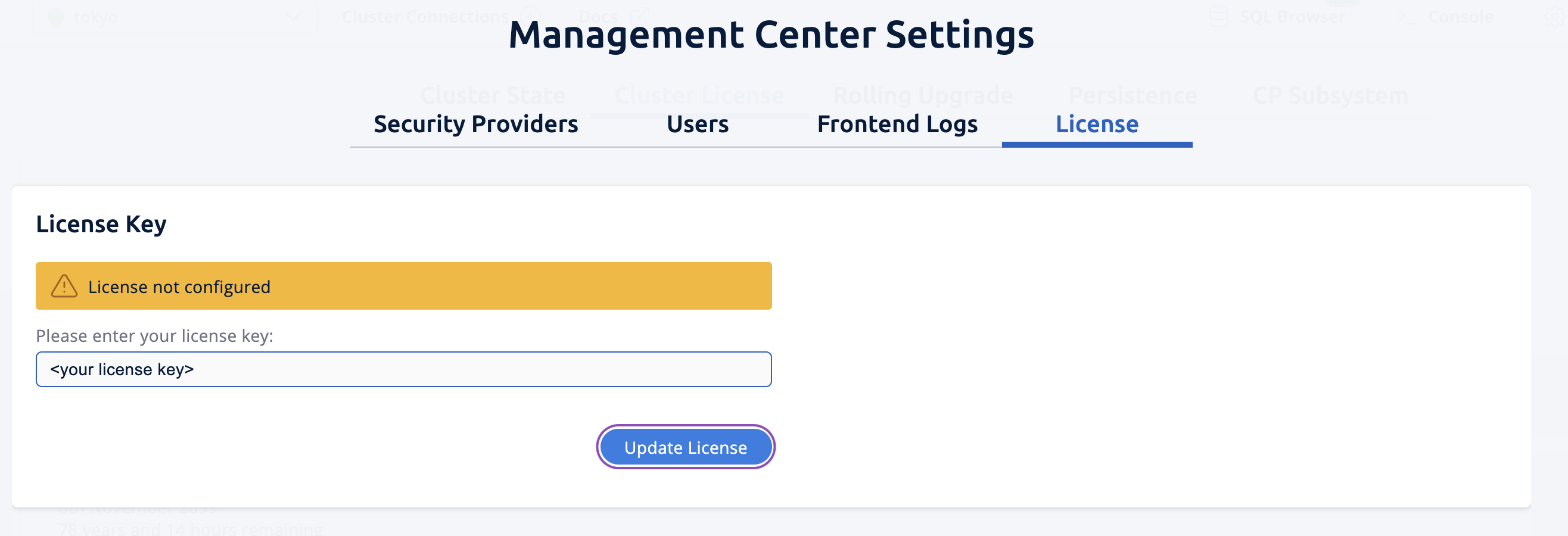1568x536 pixels.
Task: Click the warning triangle icon
Action: (64, 286)
